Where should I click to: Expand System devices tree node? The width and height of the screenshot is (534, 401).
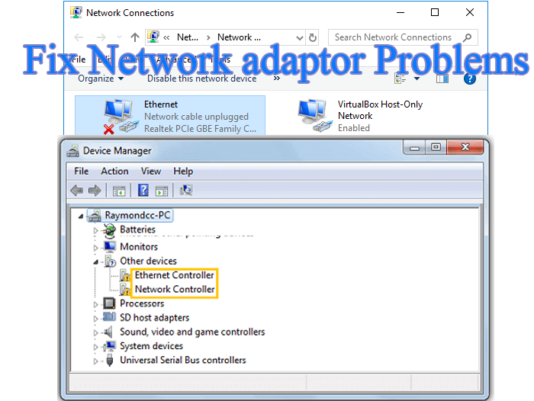(96, 347)
